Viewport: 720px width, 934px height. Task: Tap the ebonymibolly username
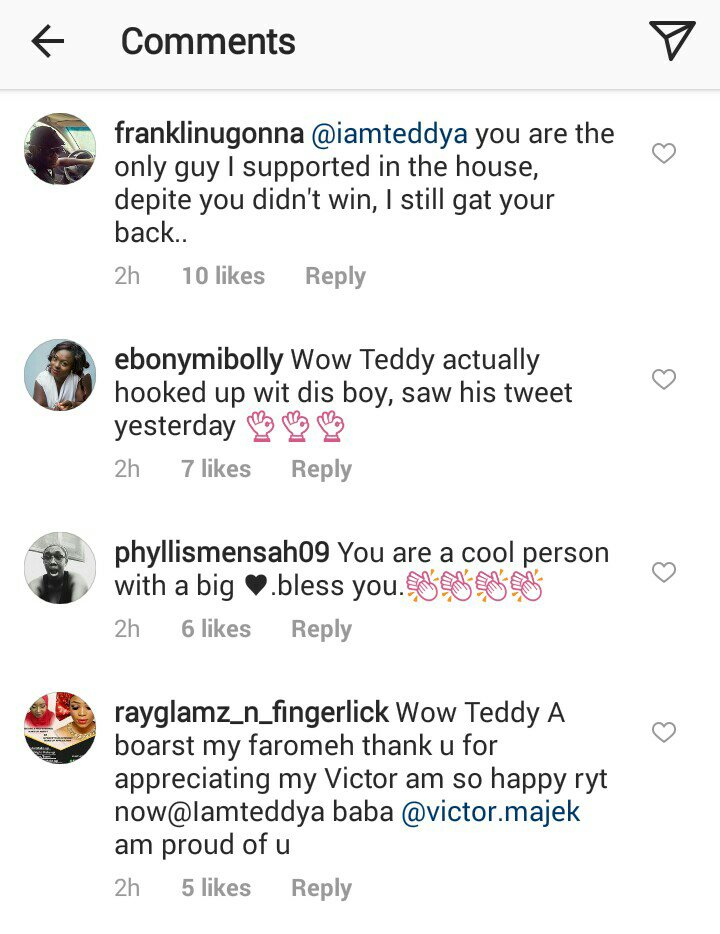199,360
